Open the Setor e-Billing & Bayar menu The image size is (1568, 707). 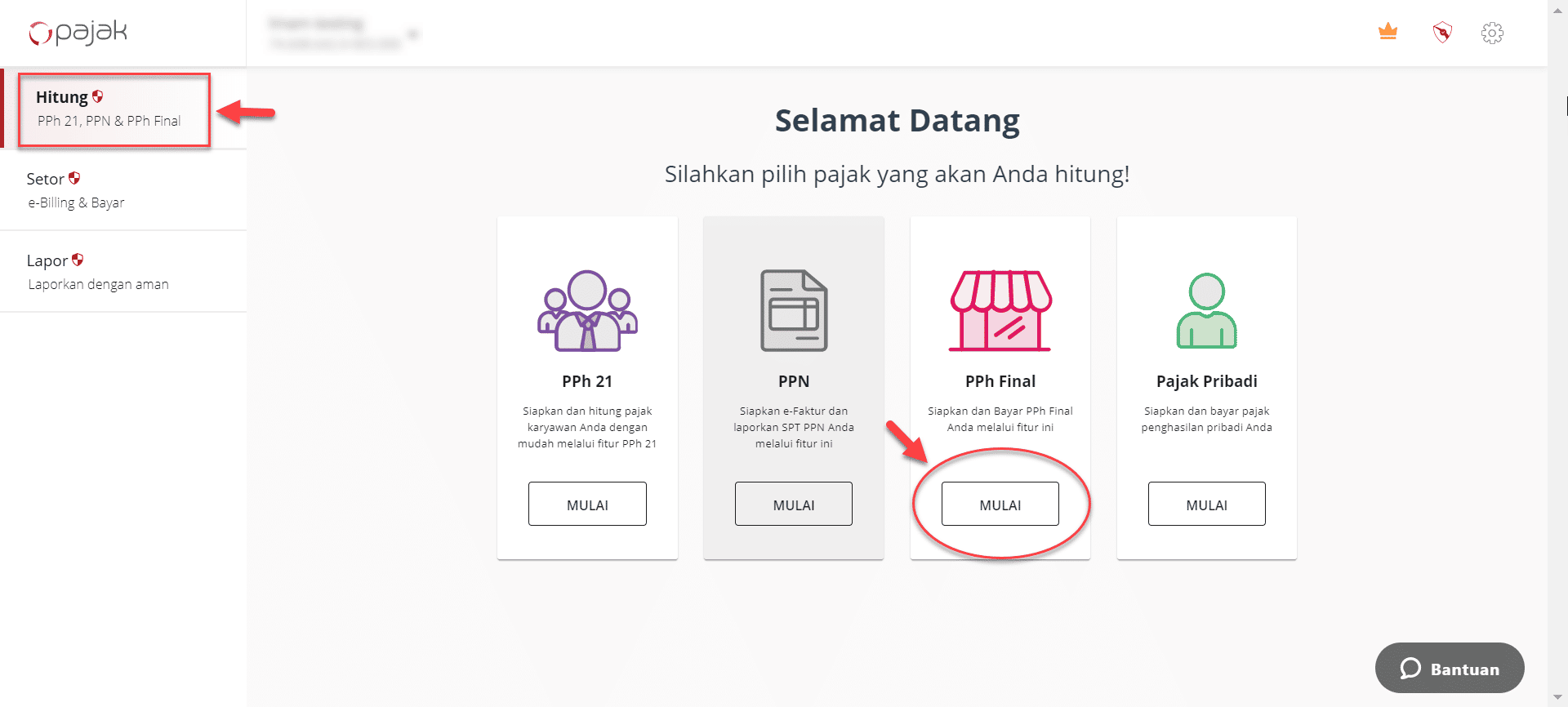coord(123,190)
